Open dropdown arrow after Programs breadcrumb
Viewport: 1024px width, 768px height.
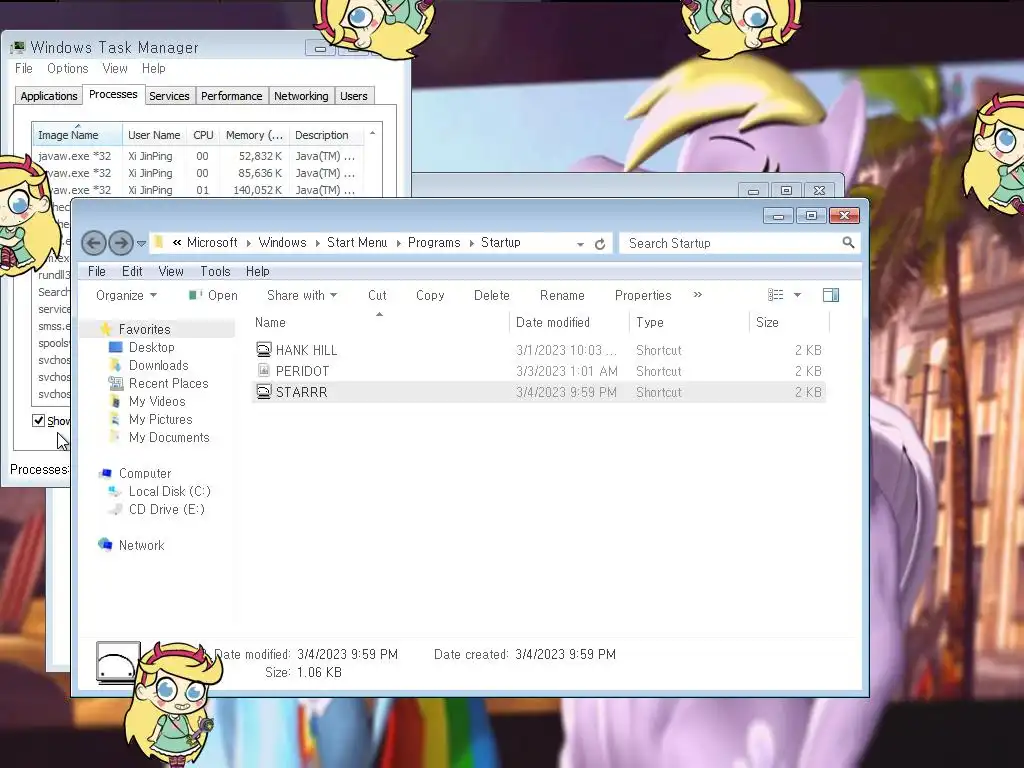coord(471,243)
